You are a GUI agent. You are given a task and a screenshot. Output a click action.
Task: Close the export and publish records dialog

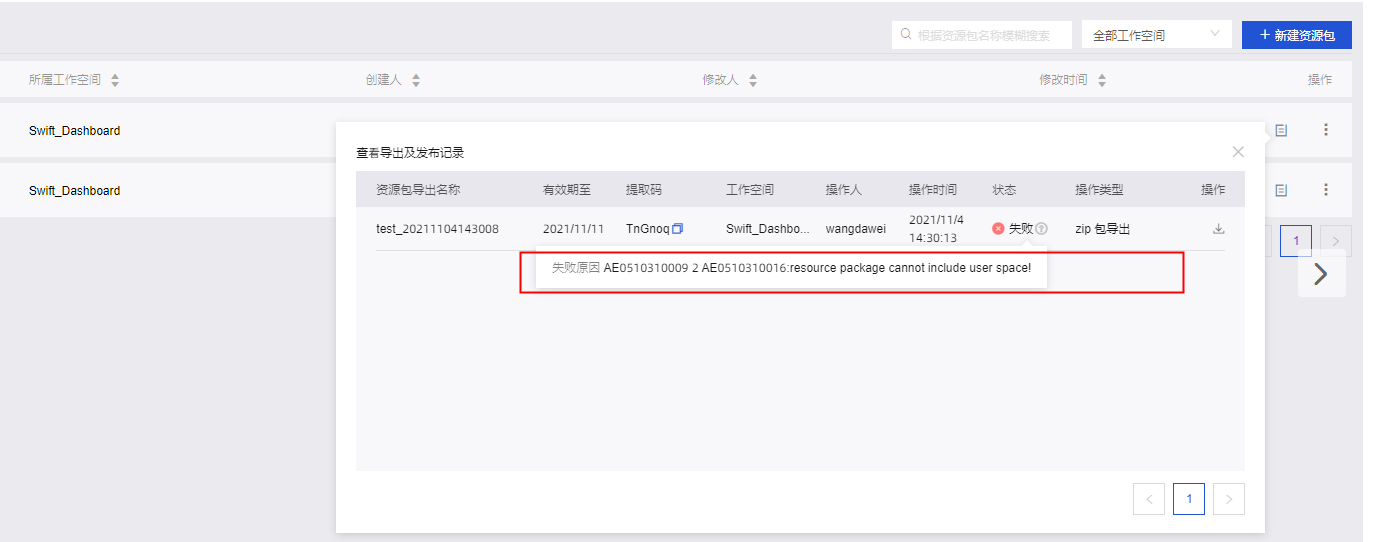1238,152
